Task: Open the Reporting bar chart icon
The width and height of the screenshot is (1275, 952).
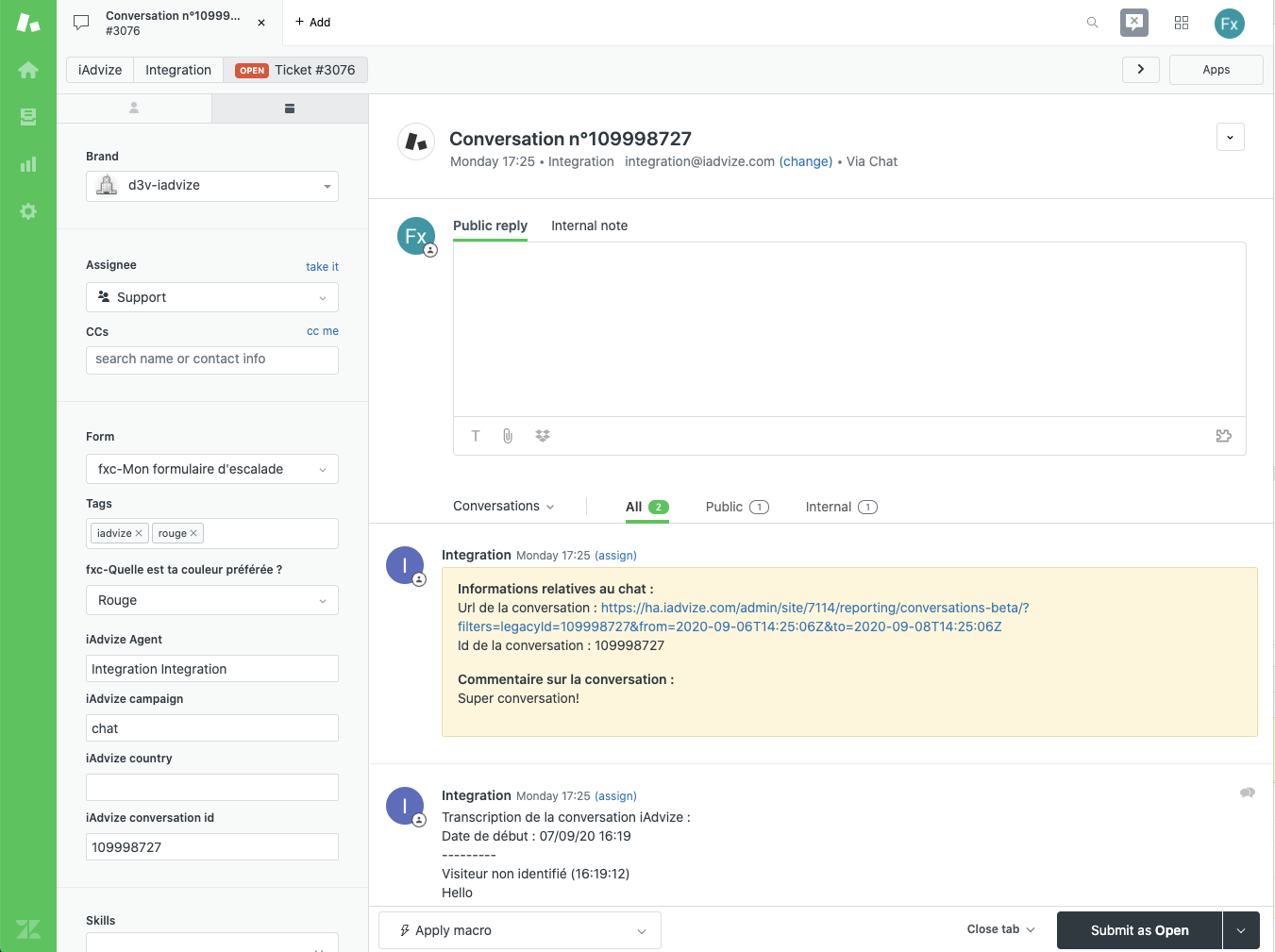Action: tap(28, 164)
